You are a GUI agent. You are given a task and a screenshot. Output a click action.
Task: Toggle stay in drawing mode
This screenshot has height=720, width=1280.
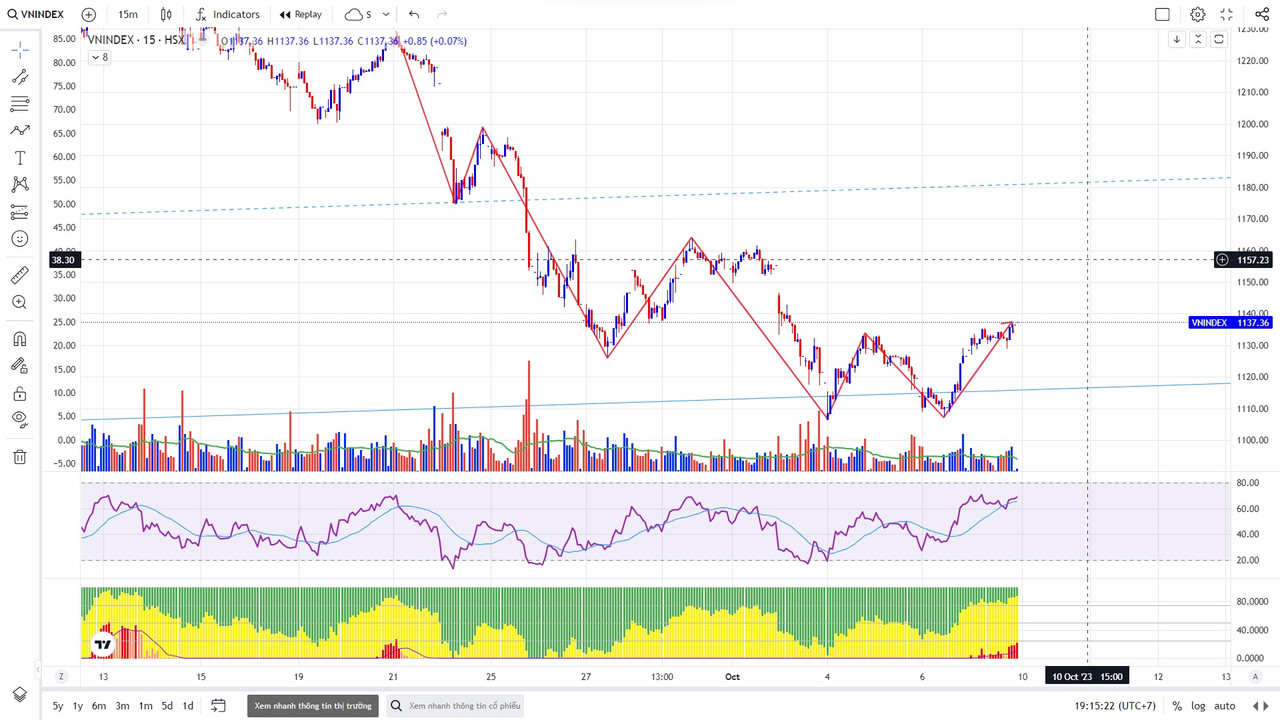[20, 366]
